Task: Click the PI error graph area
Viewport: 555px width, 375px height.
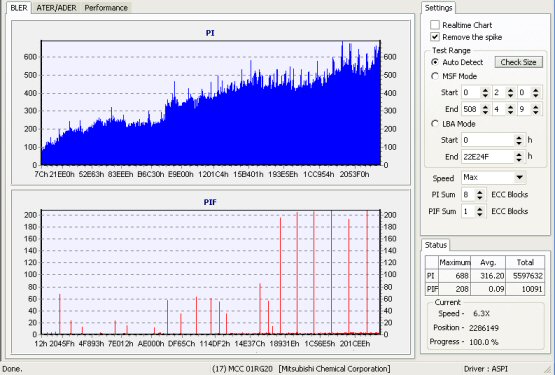Action: coord(211,103)
